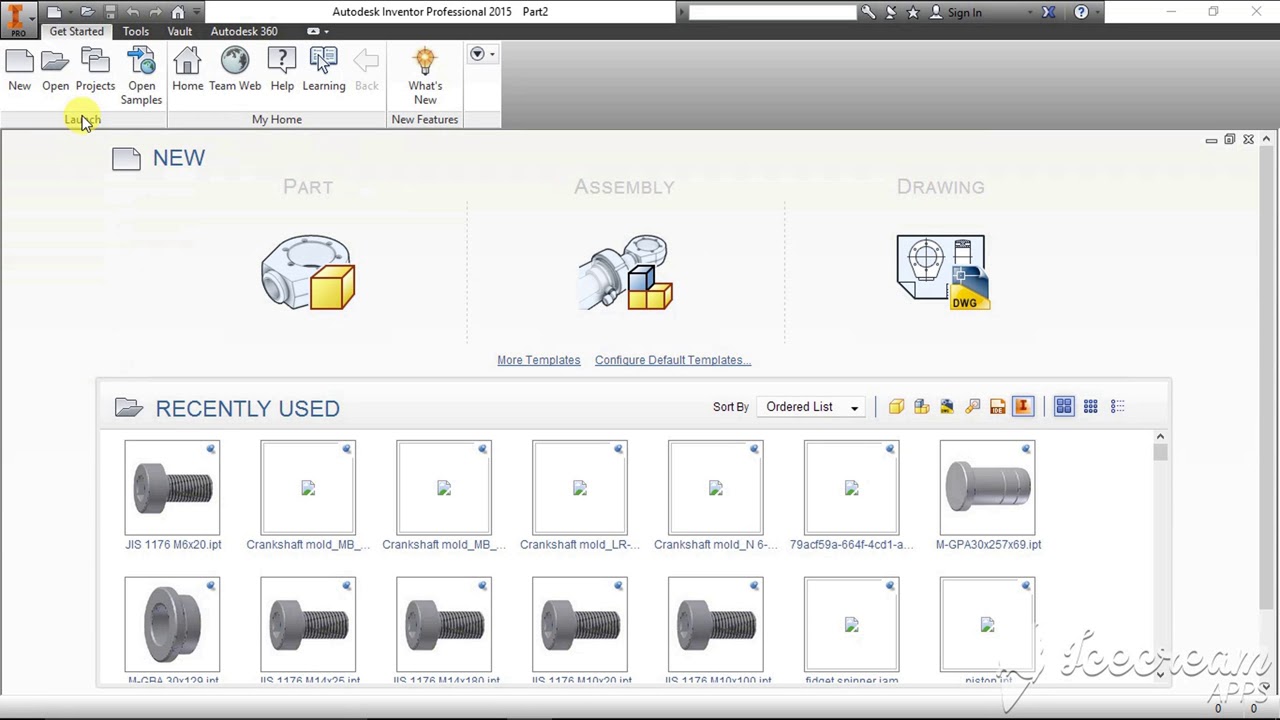Screen dimensions: 1280x720
Task: Click the title bar search input
Action: click(772, 12)
